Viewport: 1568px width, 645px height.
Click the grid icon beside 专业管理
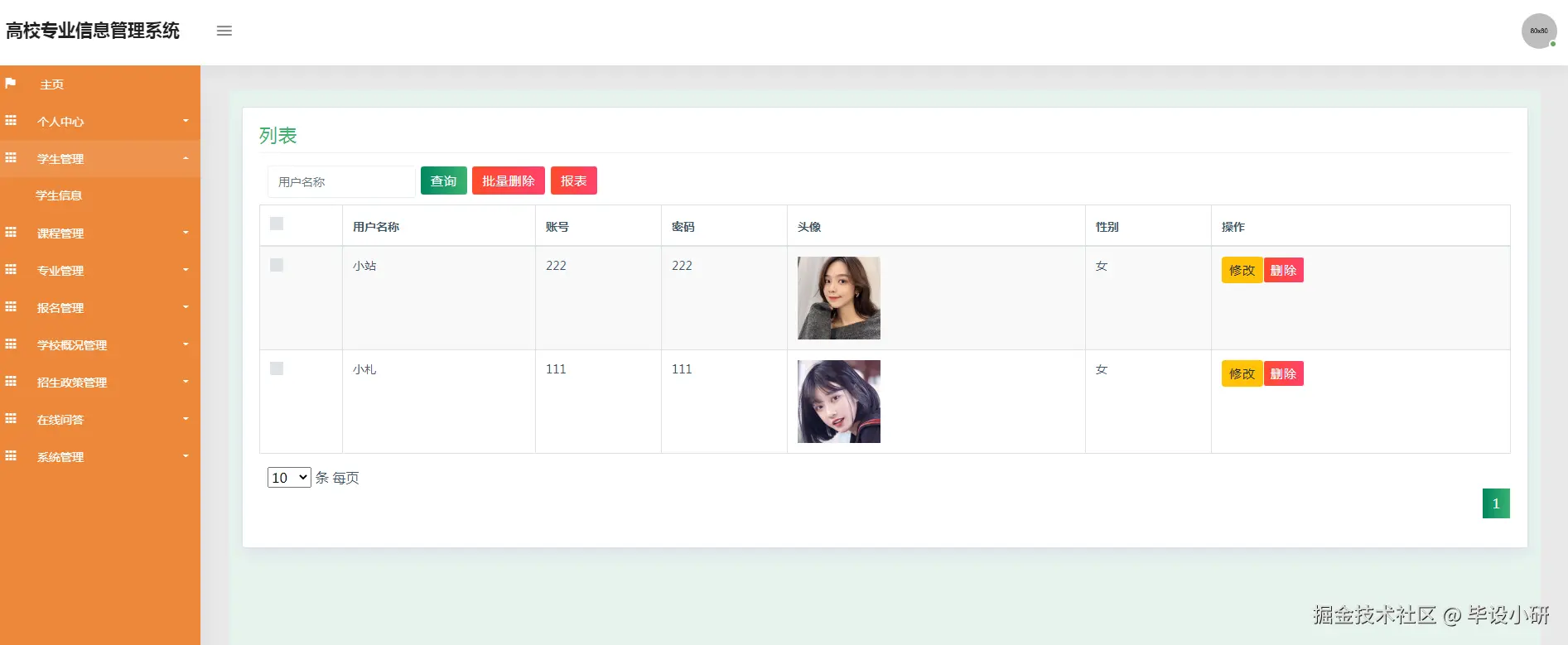point(11,270)
